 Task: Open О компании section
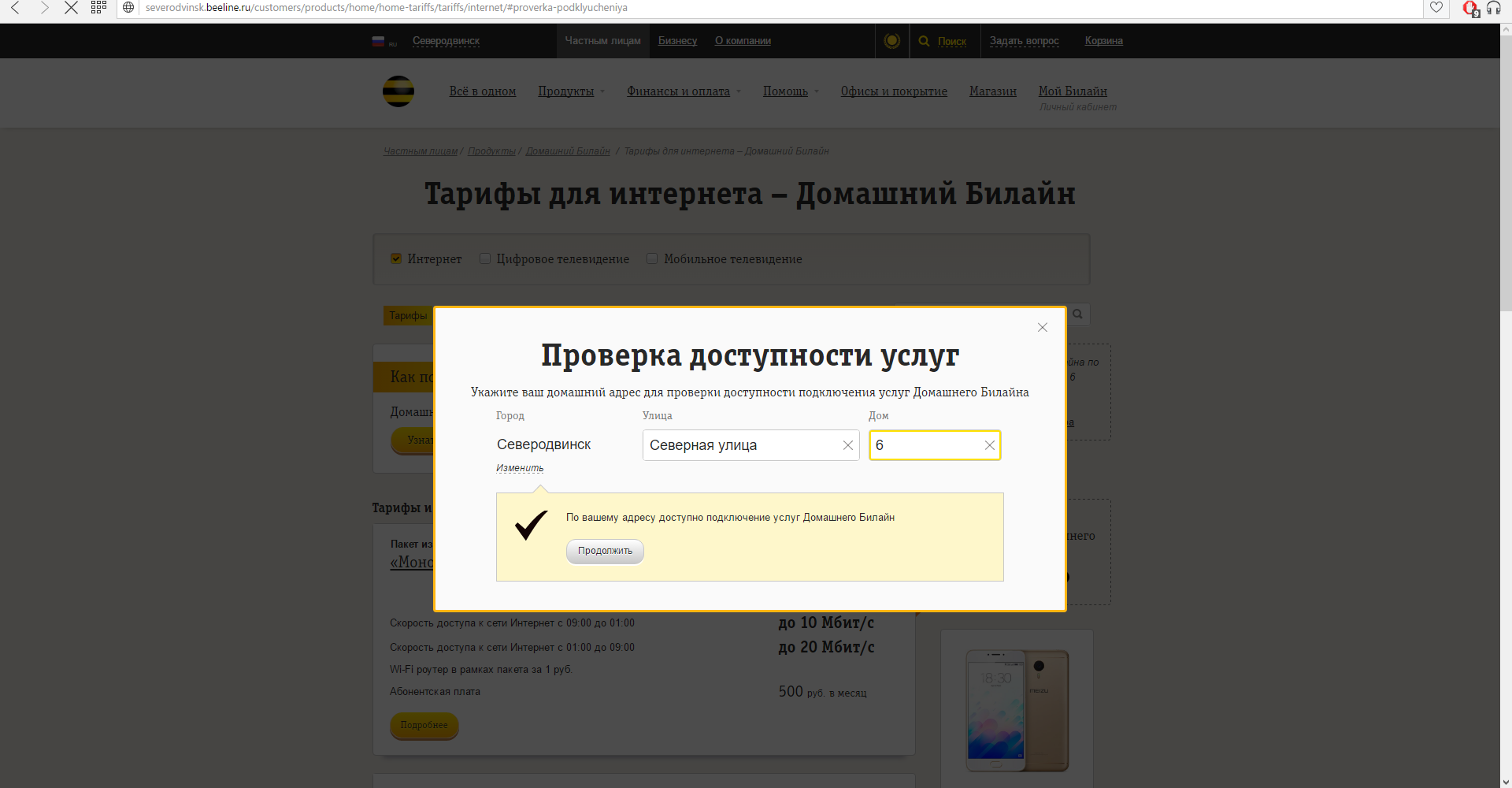[x=743, y=41]
